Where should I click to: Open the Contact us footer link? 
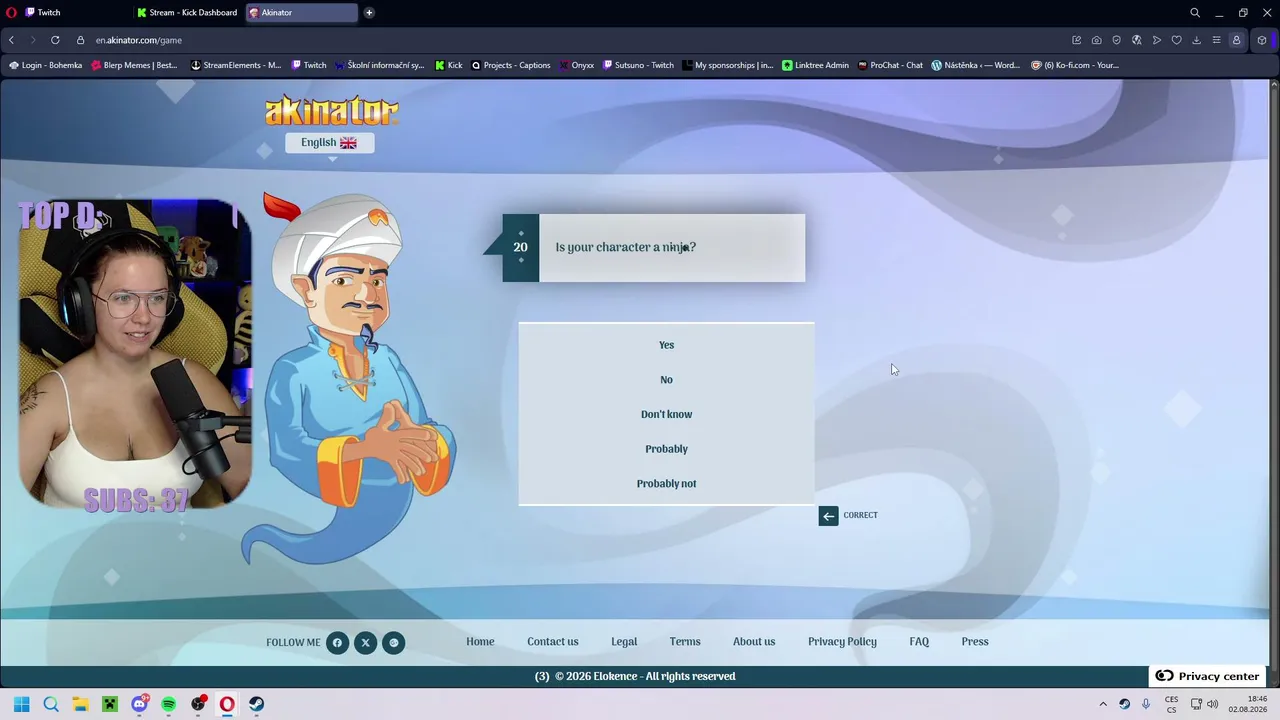click(553, 642)
